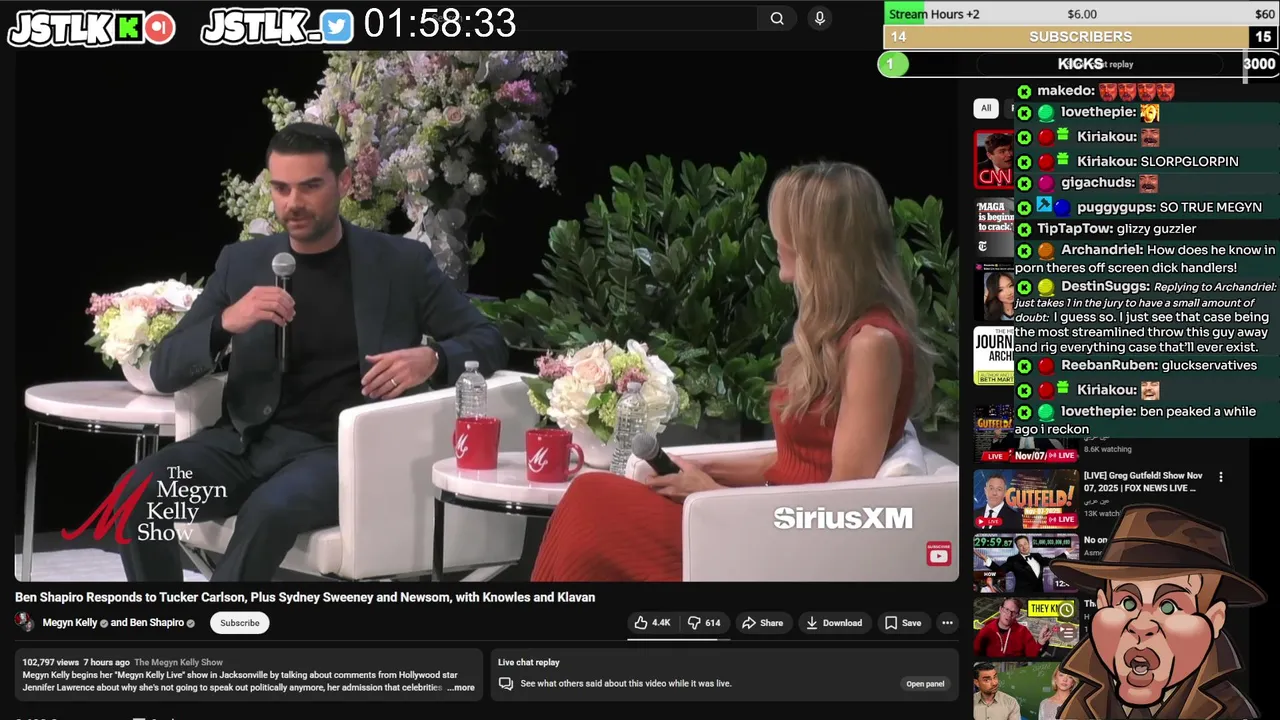Open the Ben Shapiro channel name link
Screen dimensions: 1280x720
(156, 623)
